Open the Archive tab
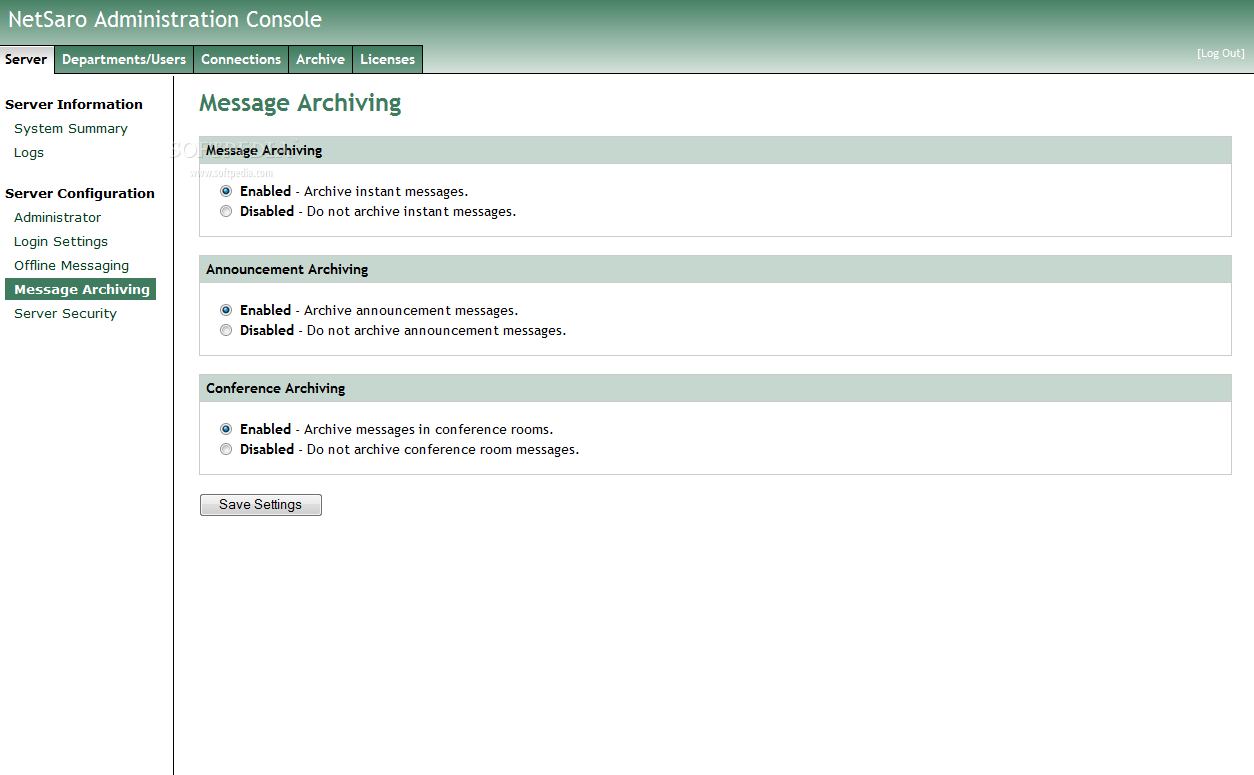The width and height of the screenshot is (1254, 775). pos(320,59)
